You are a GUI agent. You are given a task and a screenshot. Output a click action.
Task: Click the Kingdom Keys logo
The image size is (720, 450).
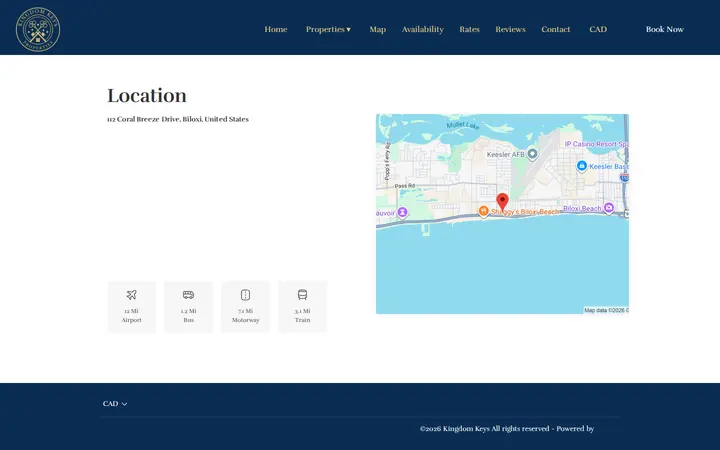[x=38, y=29]
